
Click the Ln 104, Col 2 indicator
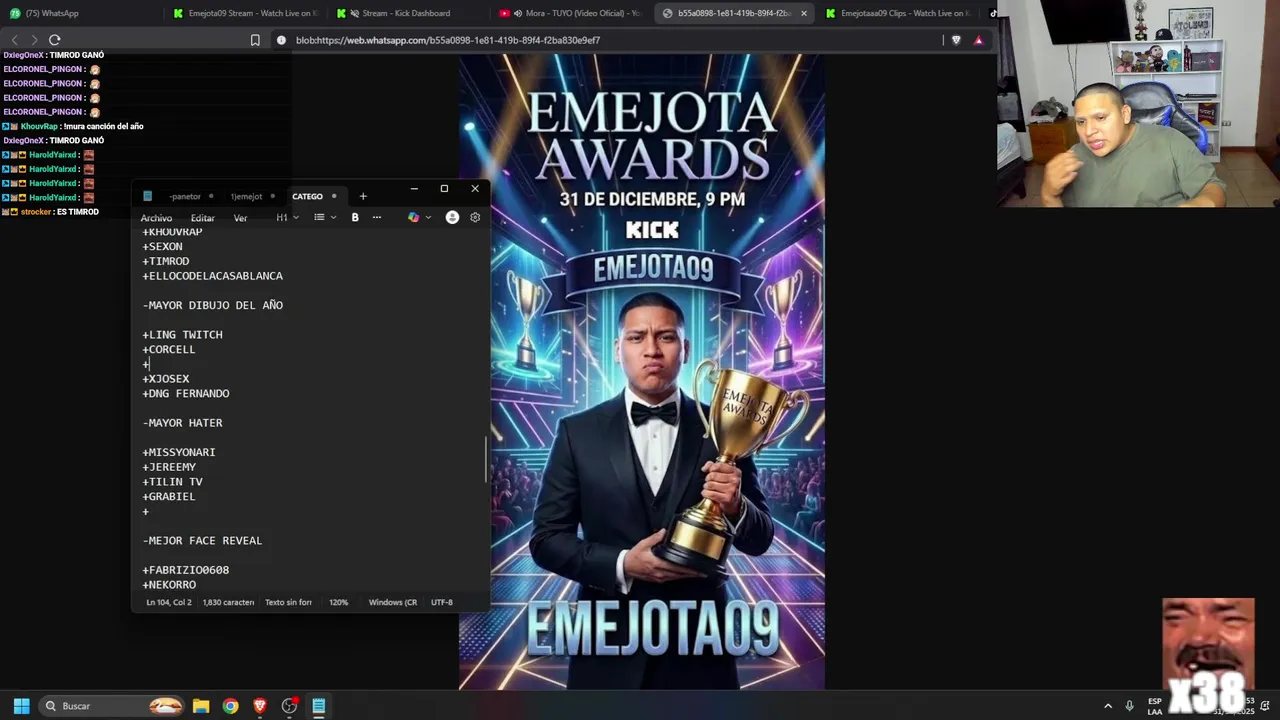tap(169, 602)
